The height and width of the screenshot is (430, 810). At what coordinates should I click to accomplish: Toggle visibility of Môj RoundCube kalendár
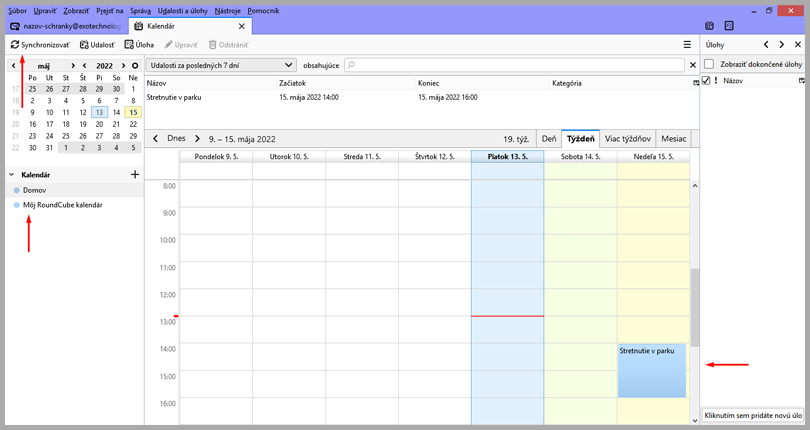(x=17, y=205)
